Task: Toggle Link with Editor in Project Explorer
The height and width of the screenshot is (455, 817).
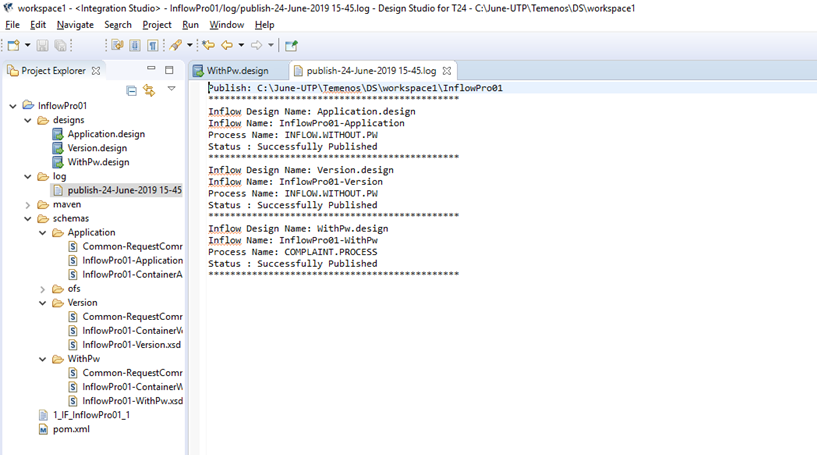Action: tap(149, 91)
